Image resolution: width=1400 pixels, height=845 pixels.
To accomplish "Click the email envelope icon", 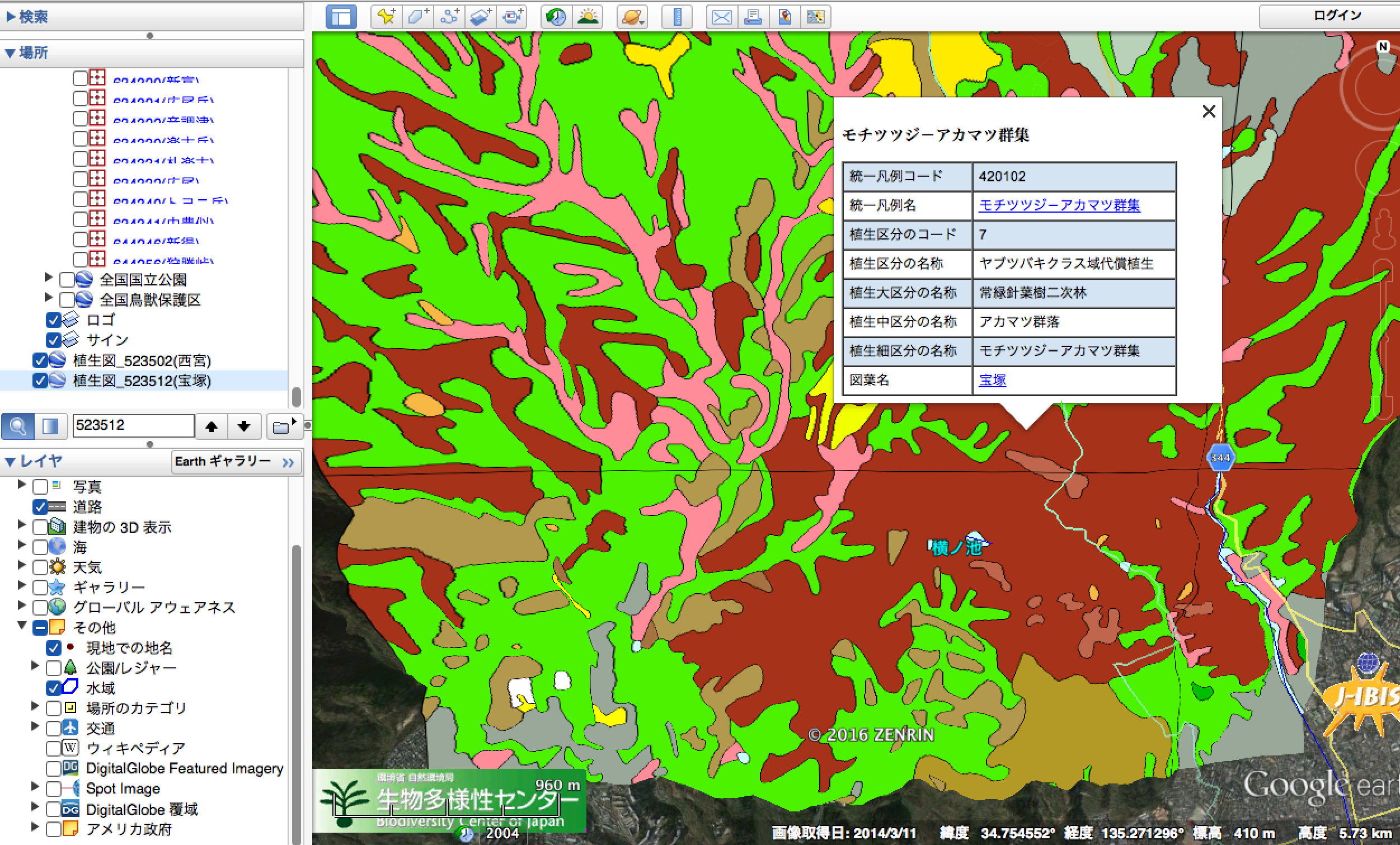I will (x=722, y=16).
